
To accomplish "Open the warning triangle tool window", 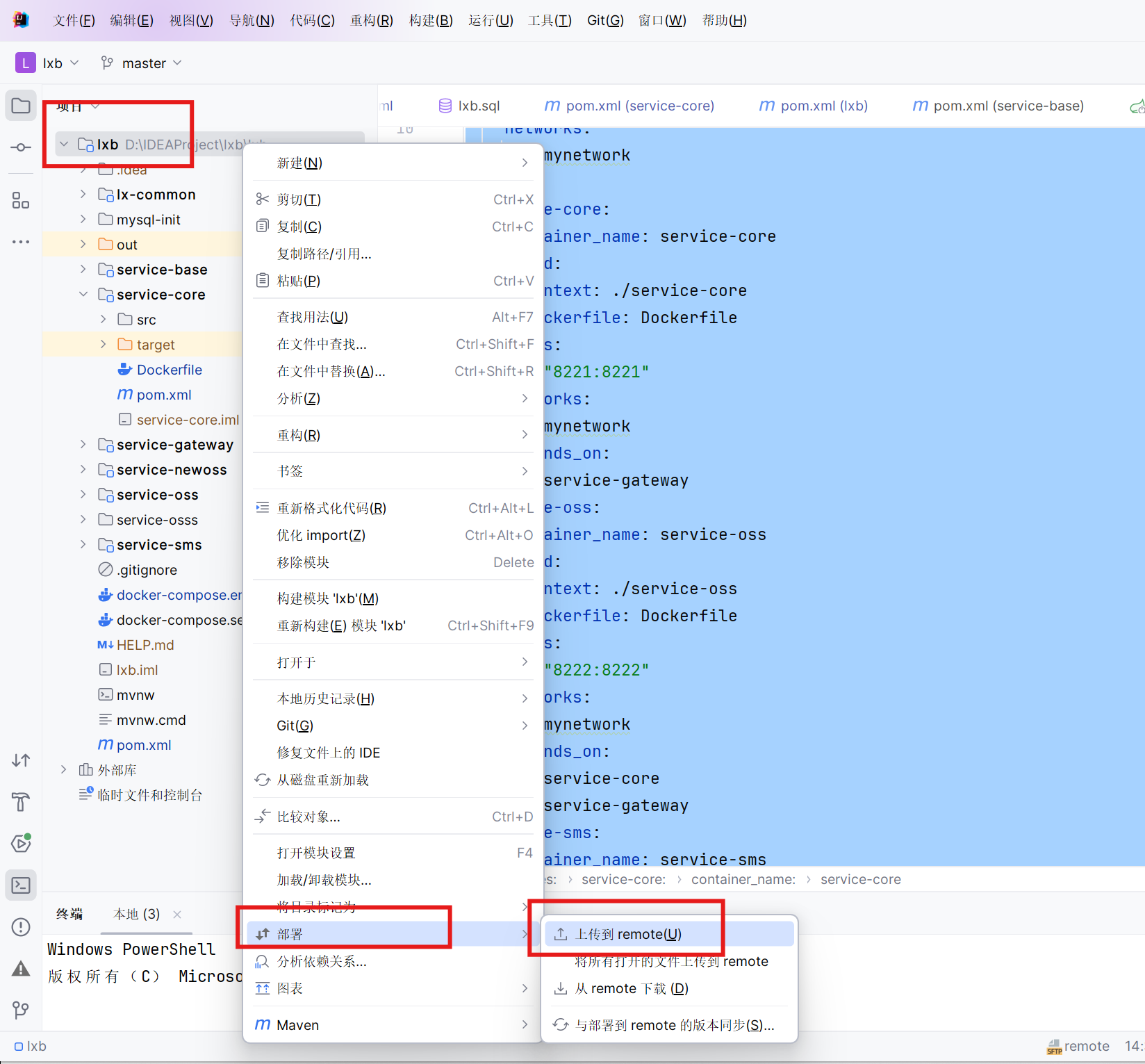I will click(x=21, y=969).
